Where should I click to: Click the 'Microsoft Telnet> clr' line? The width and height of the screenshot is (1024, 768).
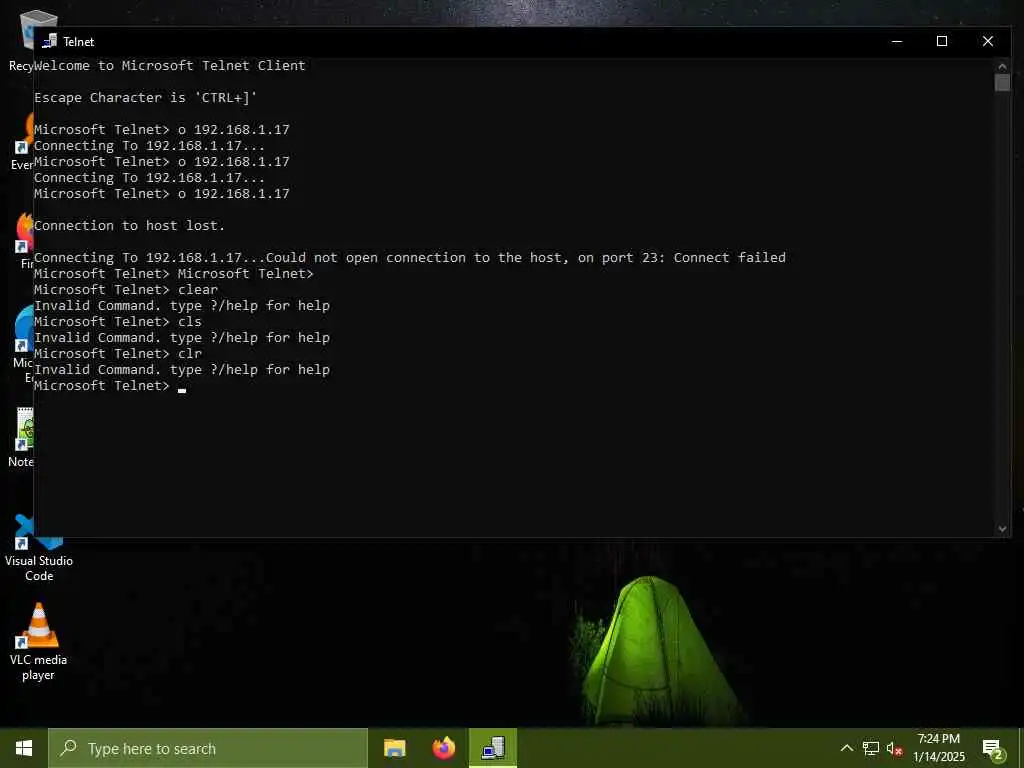click(118, 353)
